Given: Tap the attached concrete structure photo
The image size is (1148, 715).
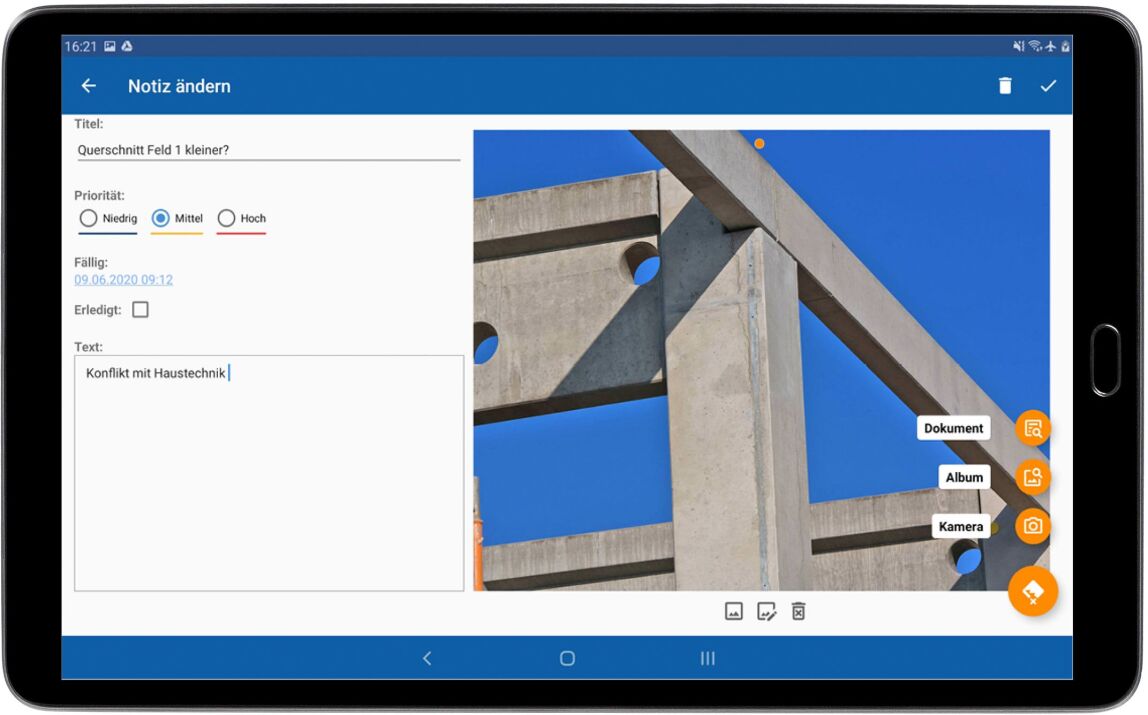Looking at the screenshot, I should [761, 360].
